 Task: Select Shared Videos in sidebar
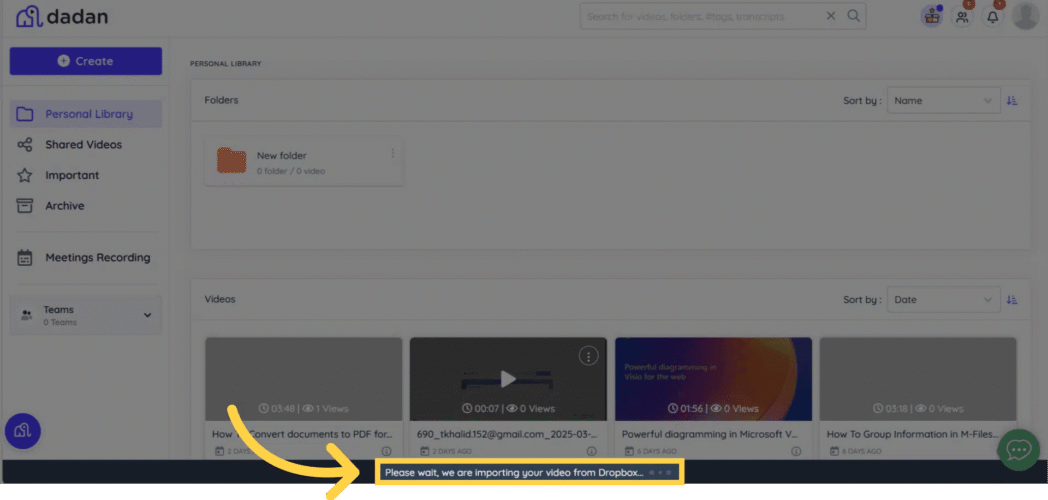(83, 145)
